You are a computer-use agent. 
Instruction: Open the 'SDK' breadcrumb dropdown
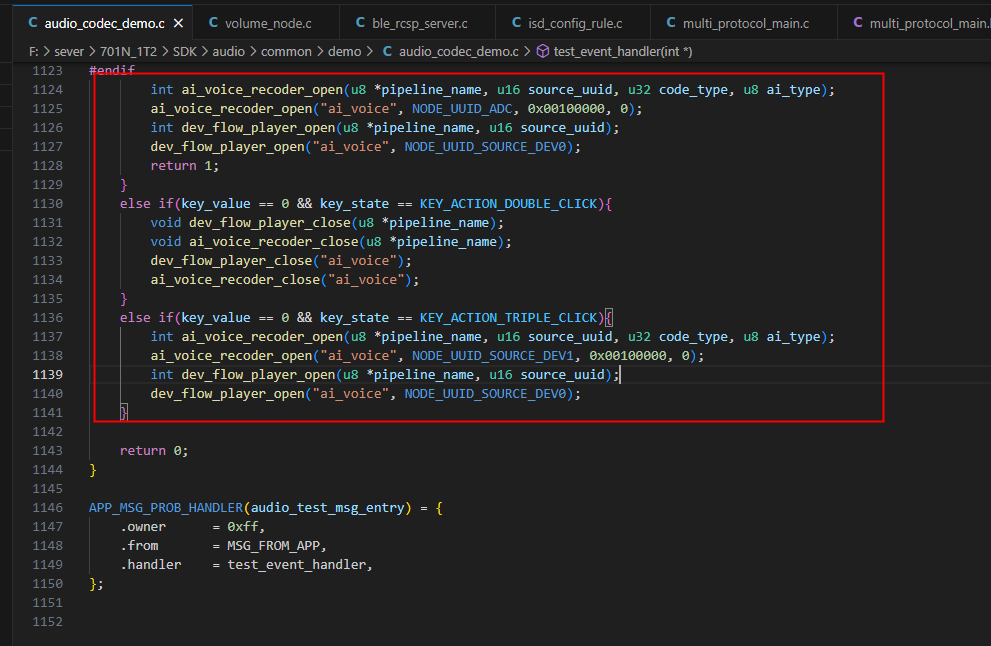coord(185,51)
